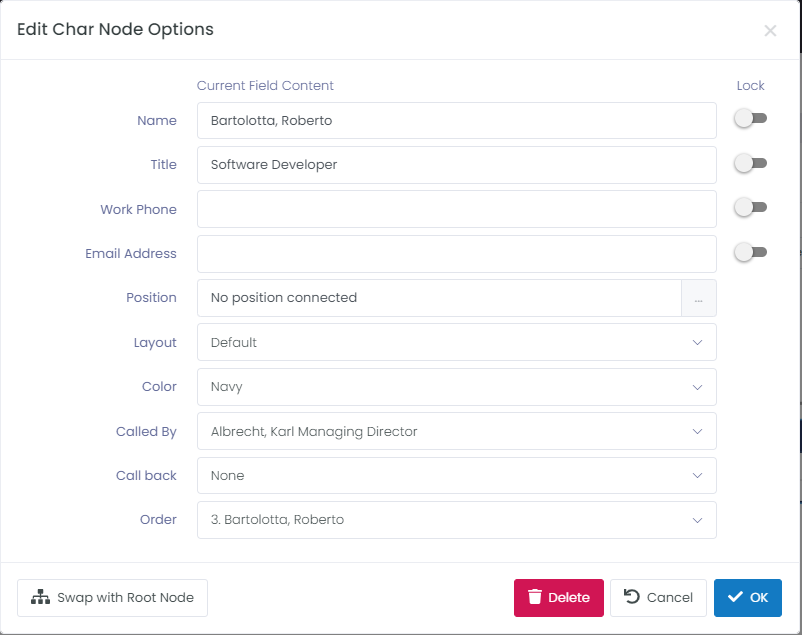Open the Color dropdown showing Navy
Image resolution: width=802 pixels, height=635 pixels.
[x=457, y=387]
